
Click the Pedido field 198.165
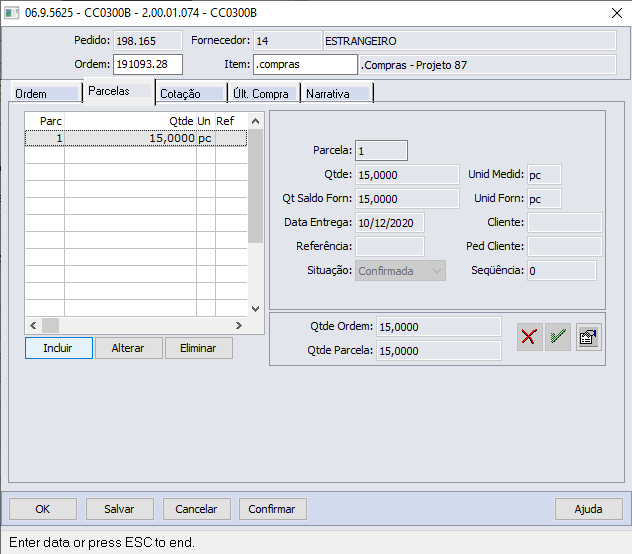[148, 41]
